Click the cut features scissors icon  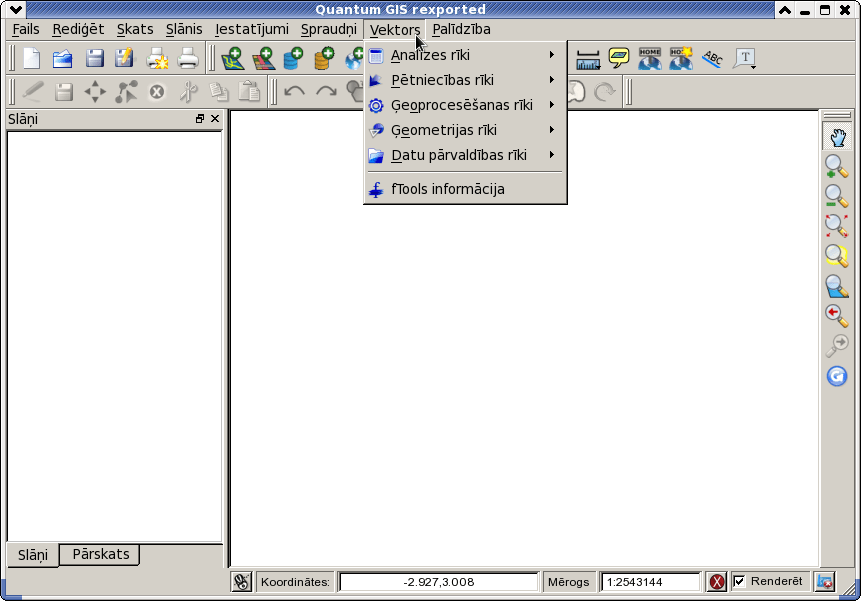click(188, 92)
